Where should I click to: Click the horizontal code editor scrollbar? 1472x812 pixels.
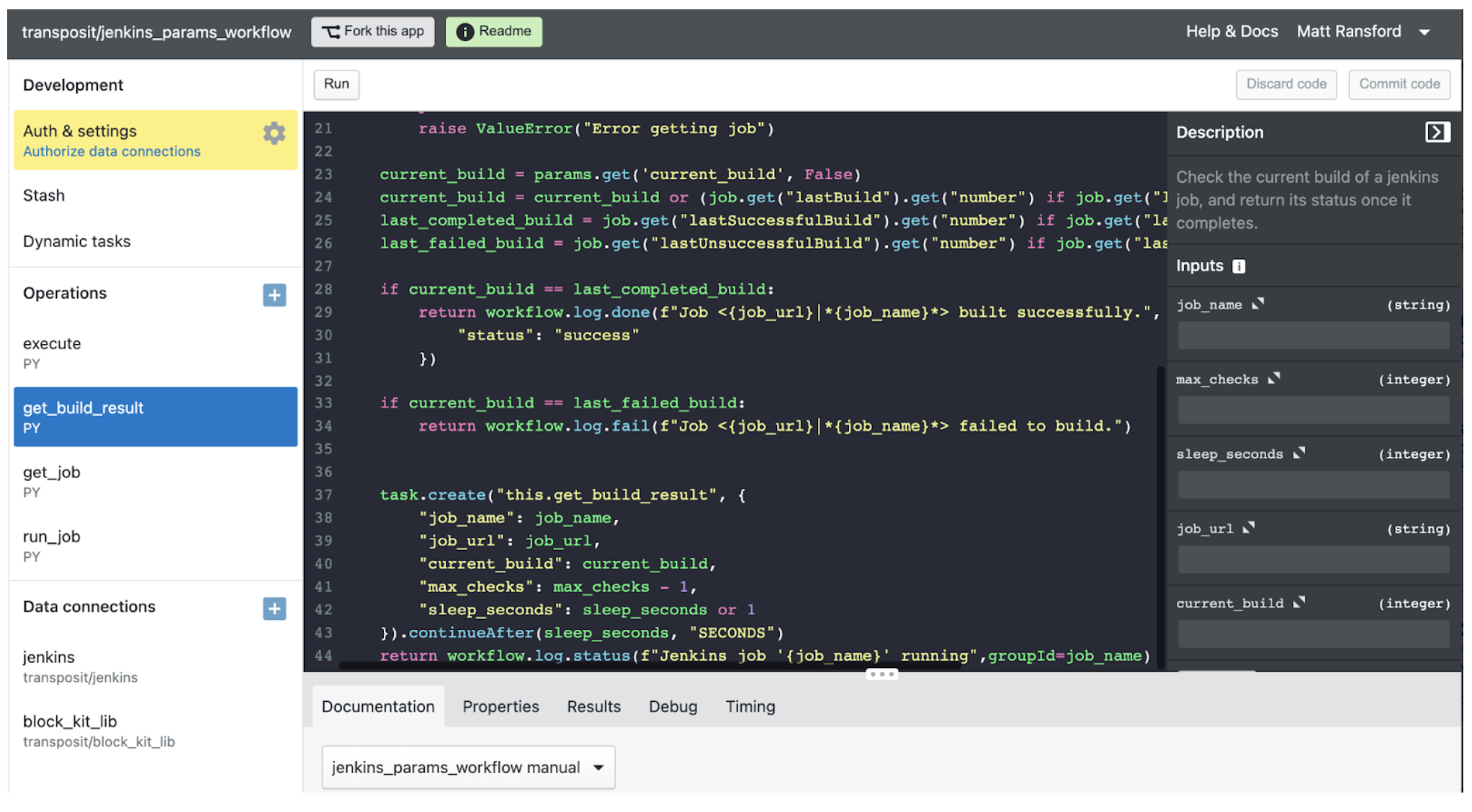tap(648, 666)
